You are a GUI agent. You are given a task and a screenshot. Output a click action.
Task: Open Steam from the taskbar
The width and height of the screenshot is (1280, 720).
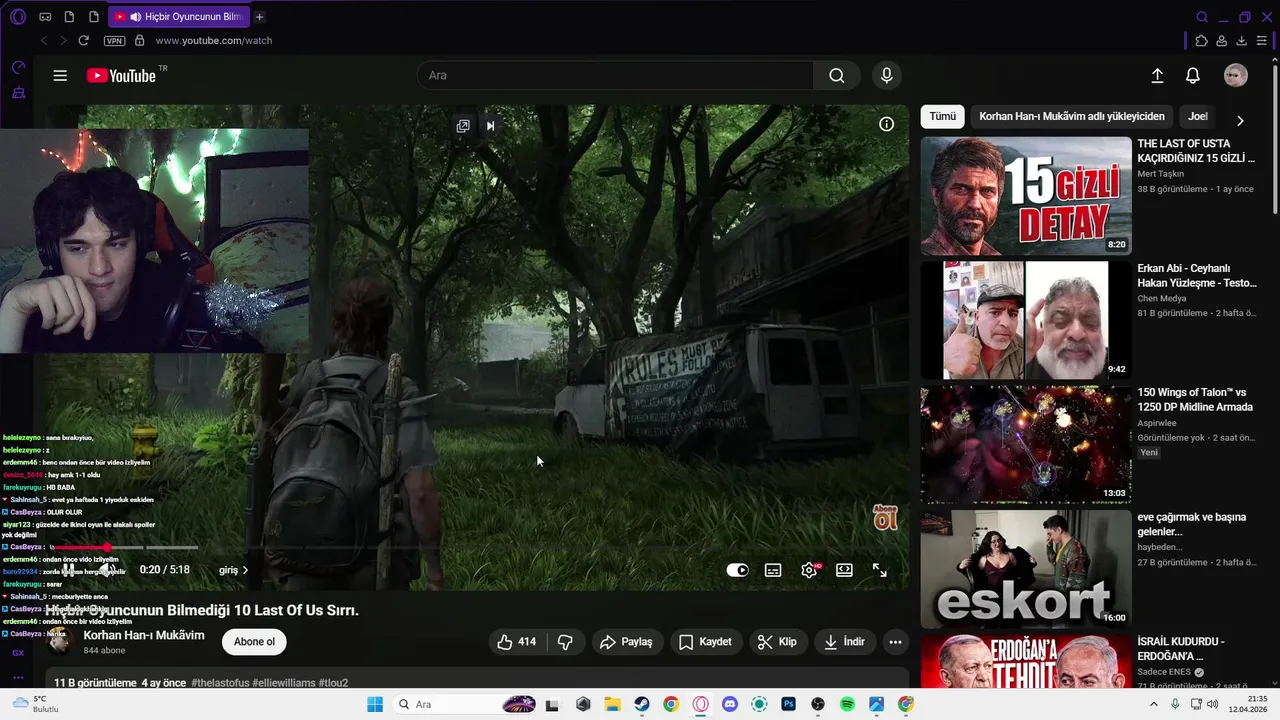[642, 704]
